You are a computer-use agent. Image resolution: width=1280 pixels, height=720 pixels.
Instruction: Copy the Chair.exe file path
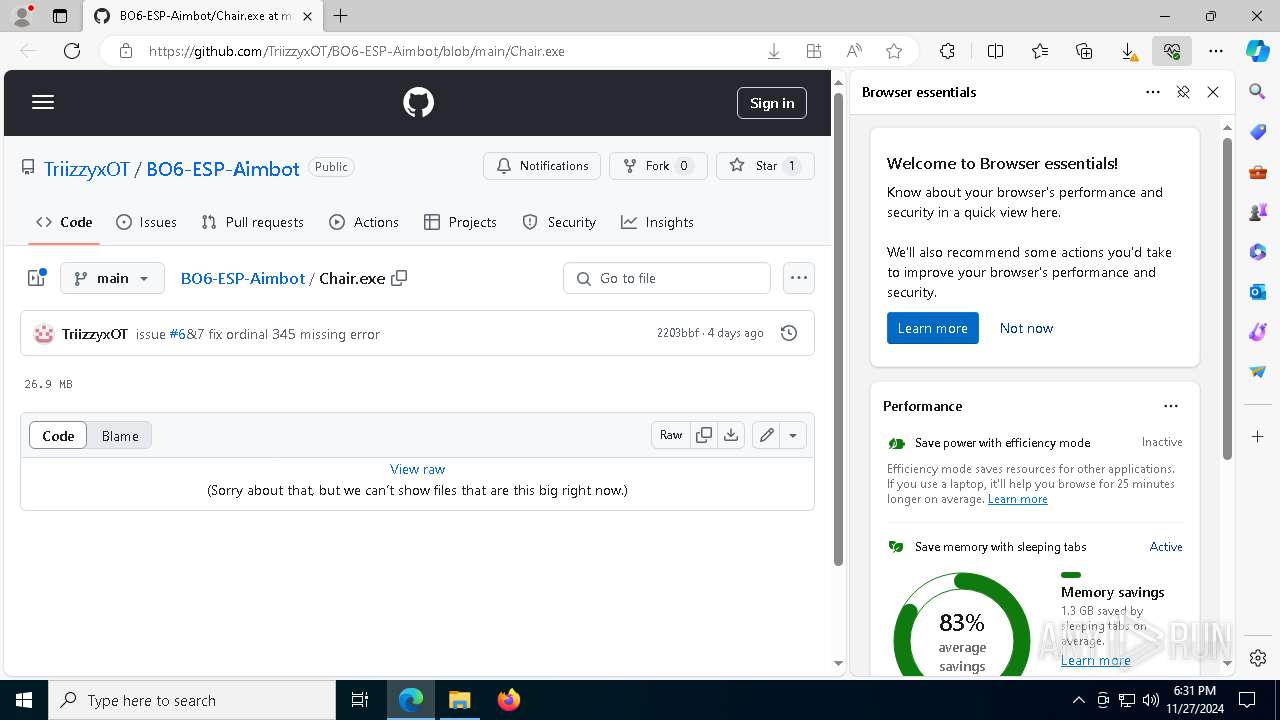399,278
